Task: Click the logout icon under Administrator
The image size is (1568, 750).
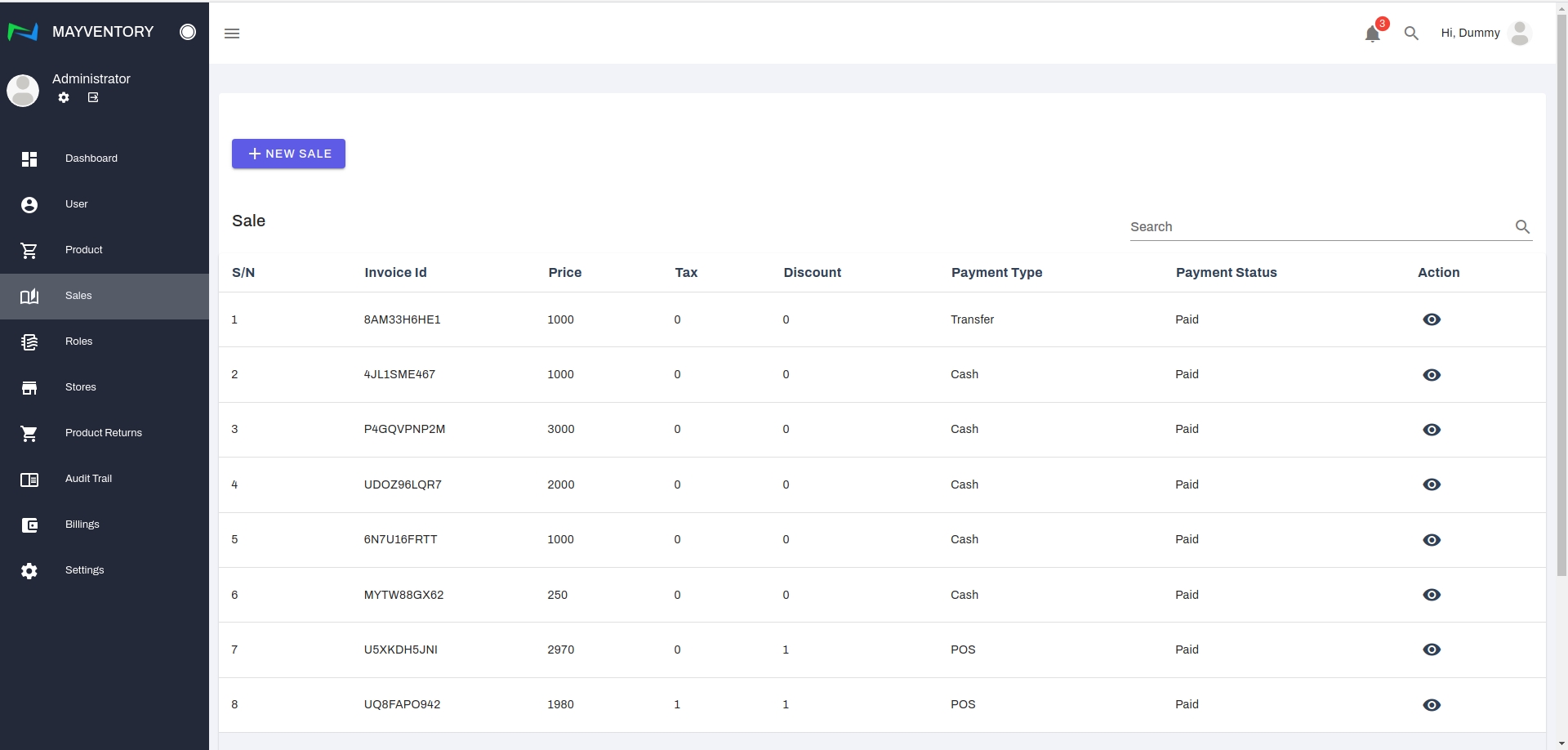Action: point(93,97)
